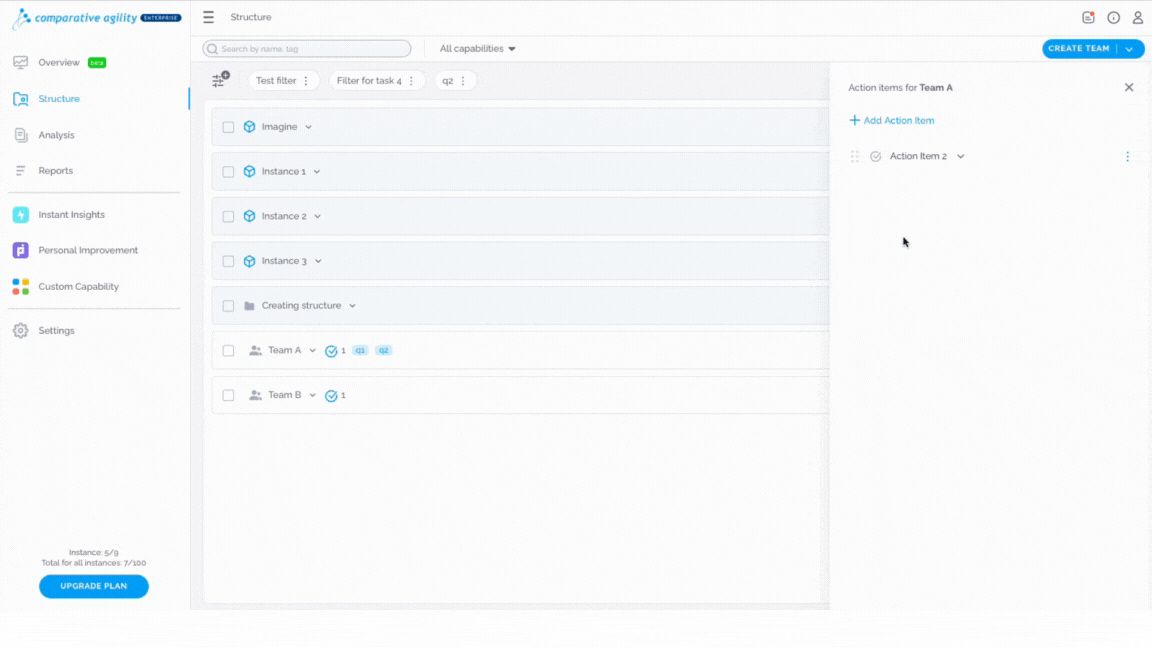
Task: Click the Instant Insights lightning icon
Action: pyautogui.click(x=21, y=215)
